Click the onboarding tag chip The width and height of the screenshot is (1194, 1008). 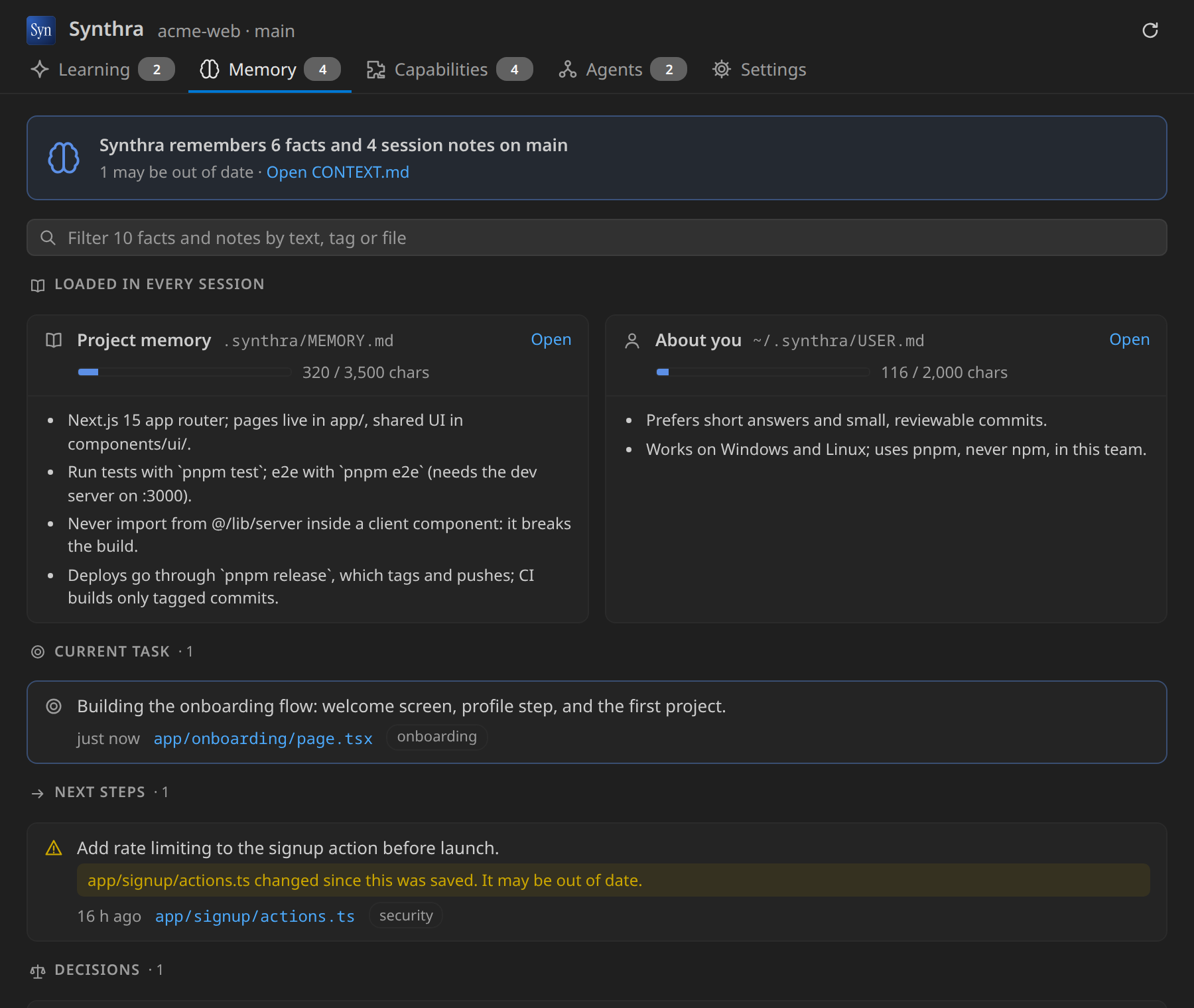click(437, 737)
